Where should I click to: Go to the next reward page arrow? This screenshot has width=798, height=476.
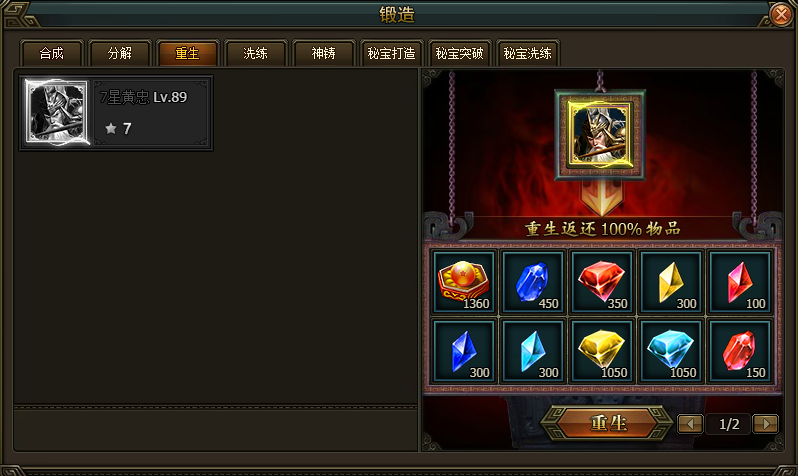765,424
